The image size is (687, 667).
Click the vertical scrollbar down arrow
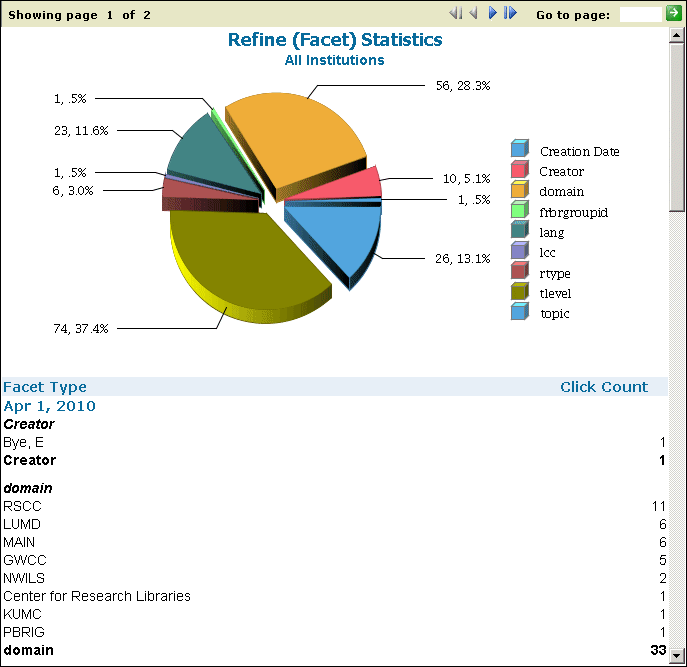click(678, 658)
